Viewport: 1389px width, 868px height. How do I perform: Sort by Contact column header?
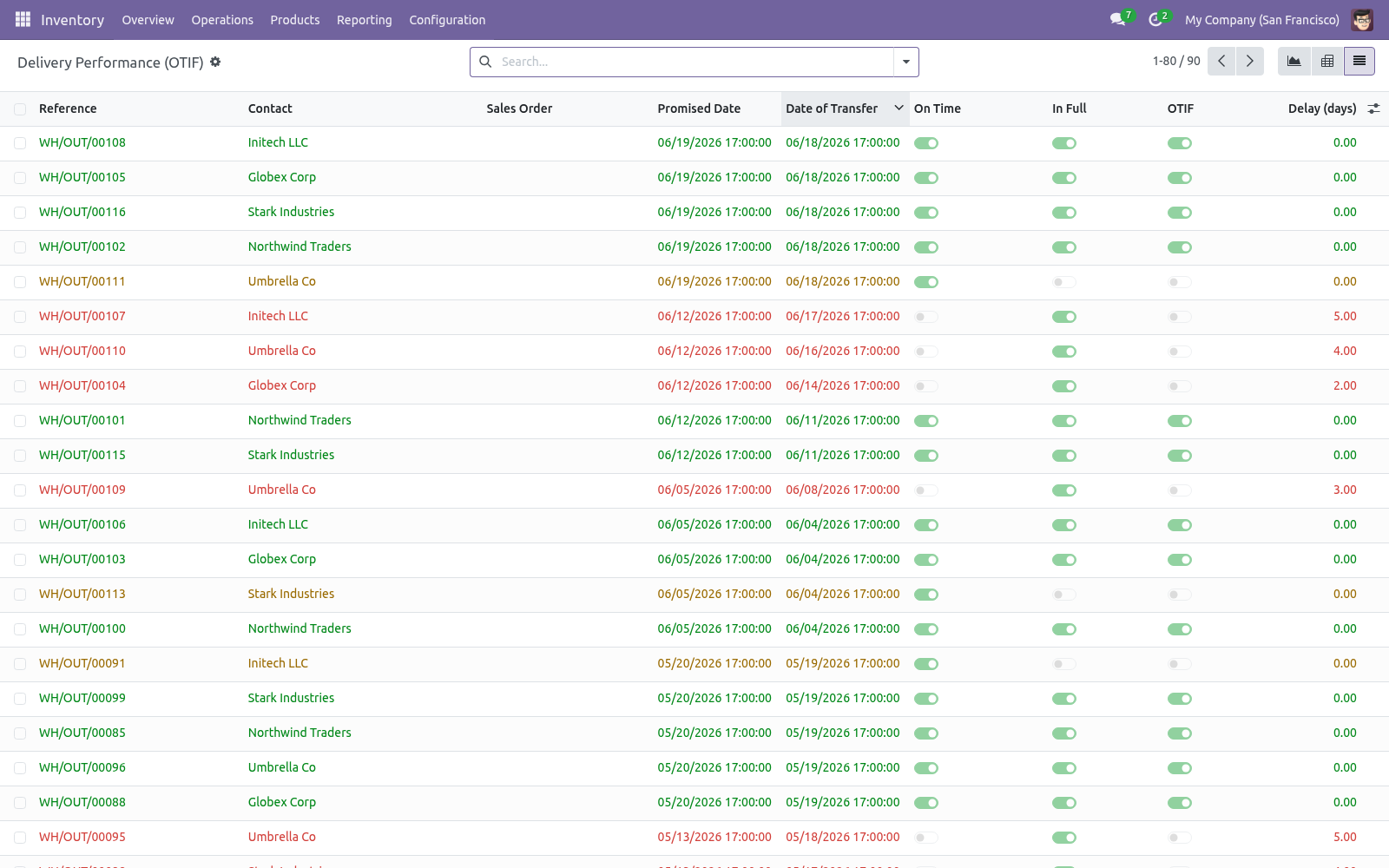tap(270, 108)
